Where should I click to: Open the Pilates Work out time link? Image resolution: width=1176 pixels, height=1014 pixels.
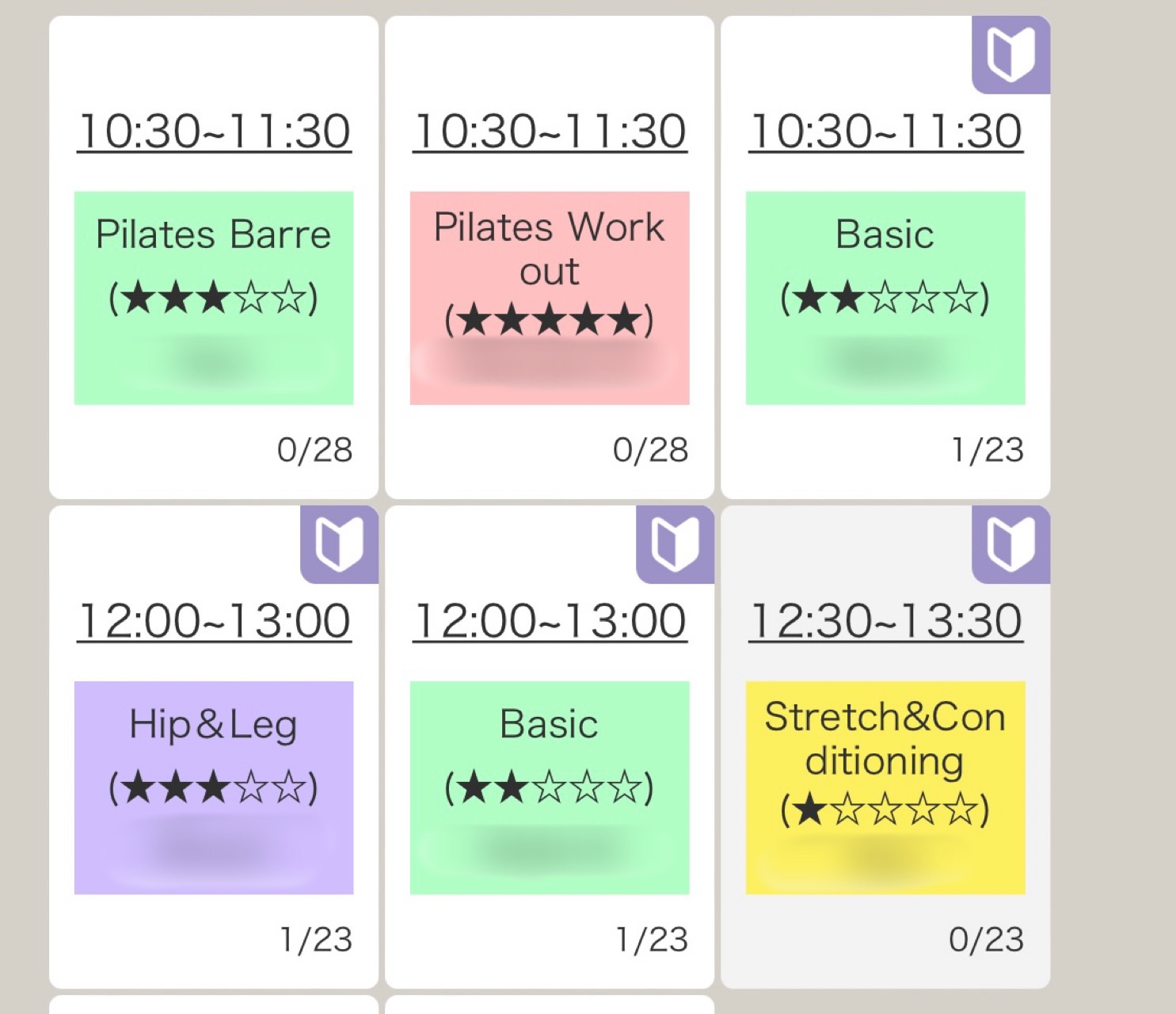tap(550, 132)
